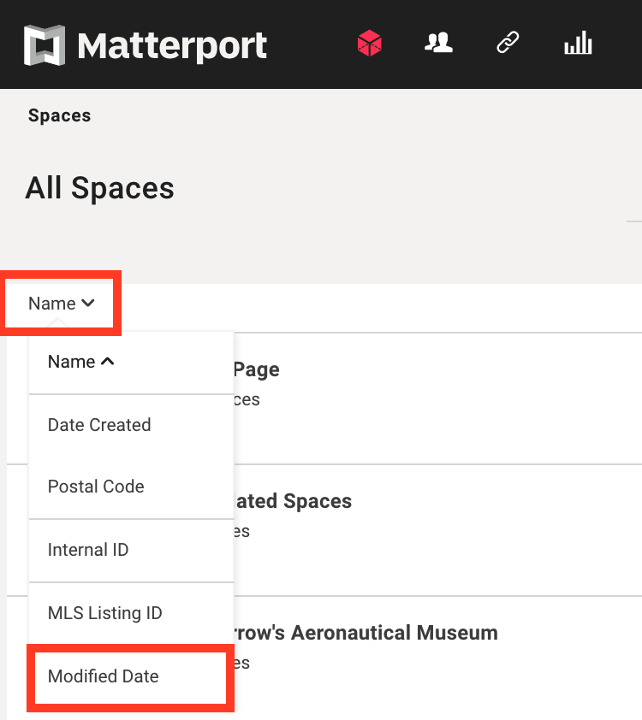Open the Spaces cube icon
This screenshot has width=642, height=720.
(370, 43)
